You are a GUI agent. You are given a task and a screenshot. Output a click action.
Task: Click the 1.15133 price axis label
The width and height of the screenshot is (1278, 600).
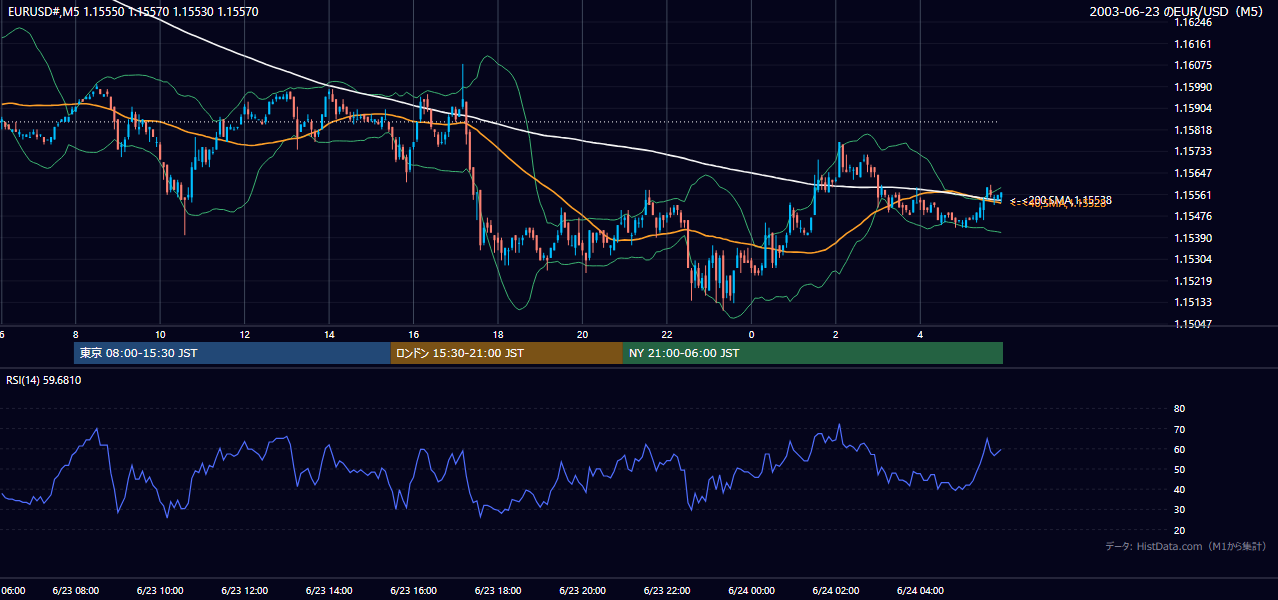pos(1194,302)
